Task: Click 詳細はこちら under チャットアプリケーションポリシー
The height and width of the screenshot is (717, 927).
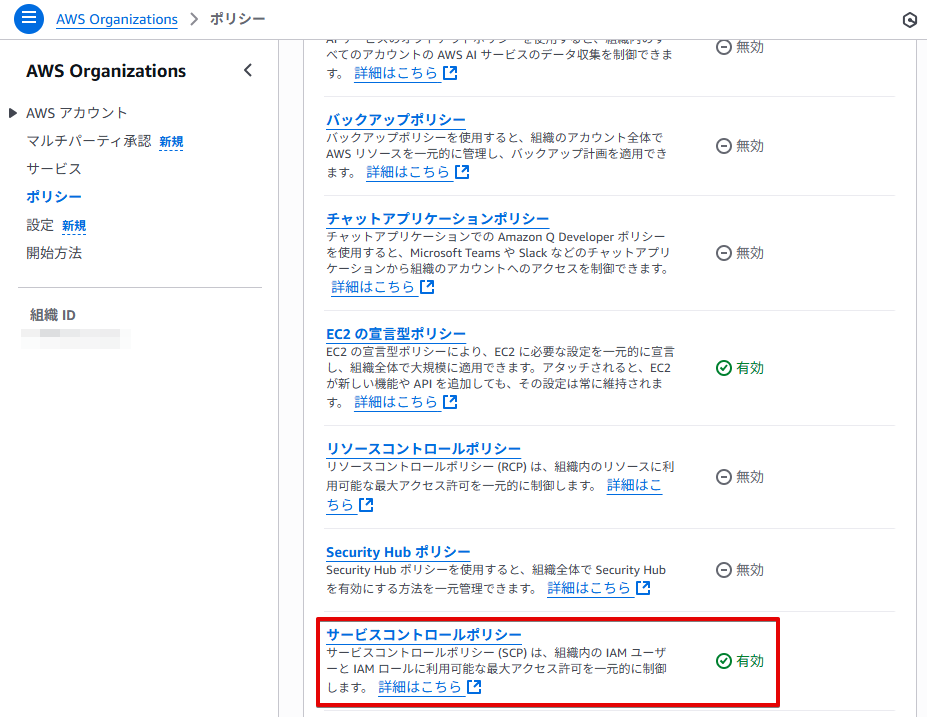Action: point(373,287)
